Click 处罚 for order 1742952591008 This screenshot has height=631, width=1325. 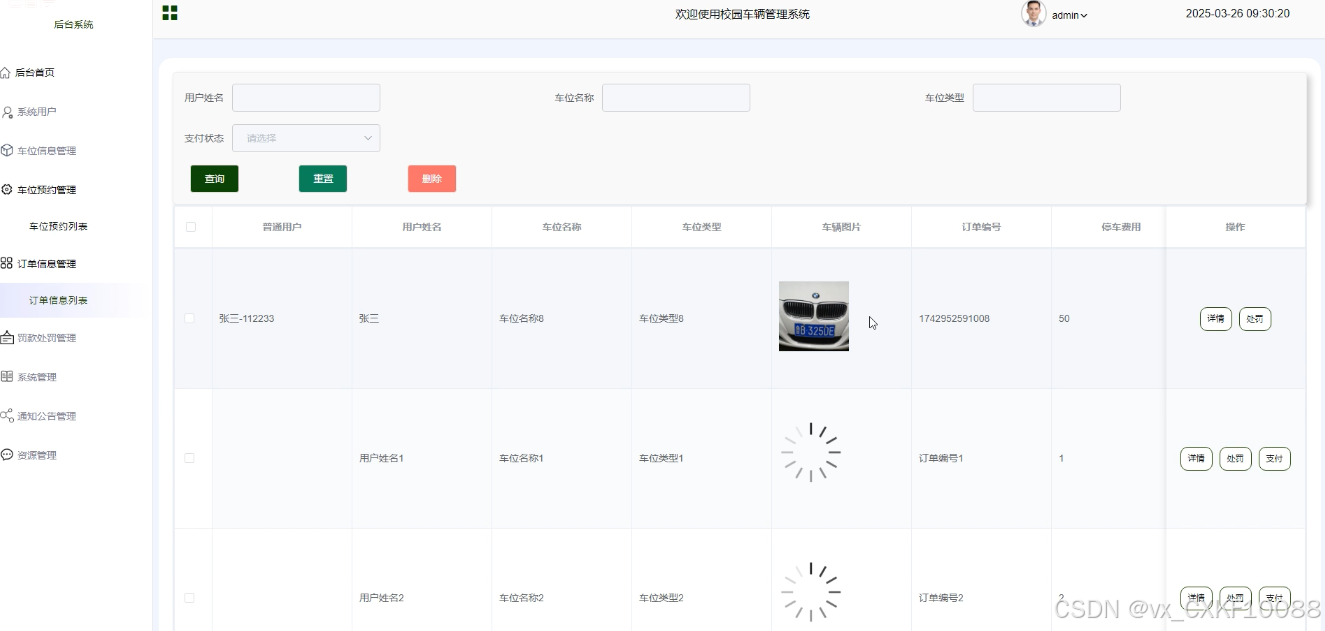click(x=1255, y=319)
